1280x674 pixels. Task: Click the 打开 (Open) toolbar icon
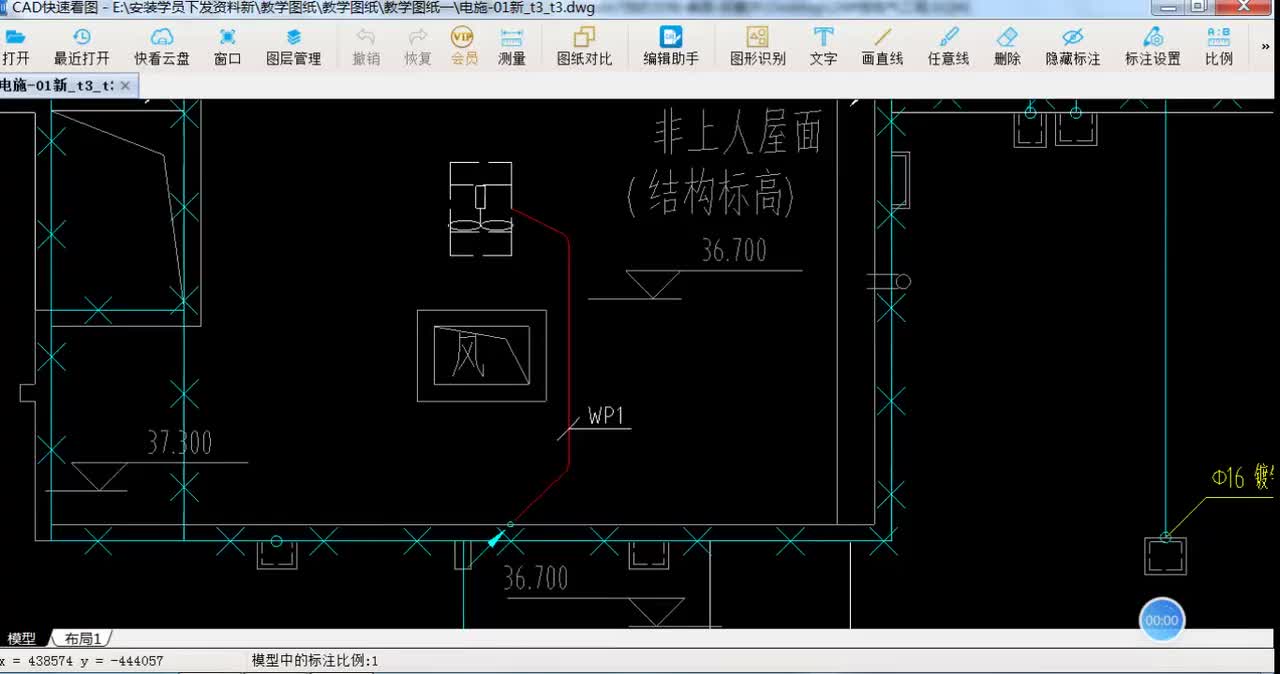15,47
